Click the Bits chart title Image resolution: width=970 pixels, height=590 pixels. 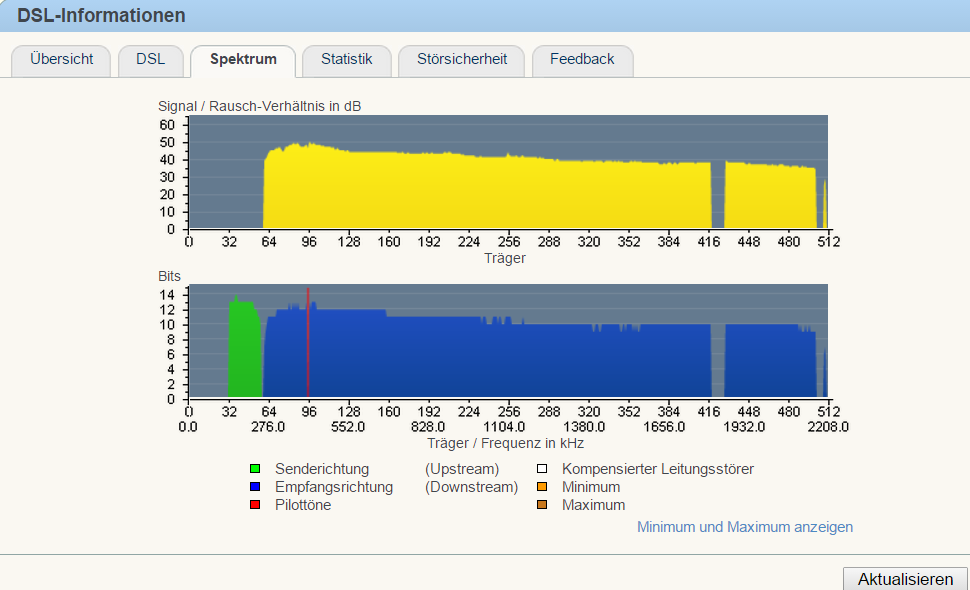pos(170,276)
